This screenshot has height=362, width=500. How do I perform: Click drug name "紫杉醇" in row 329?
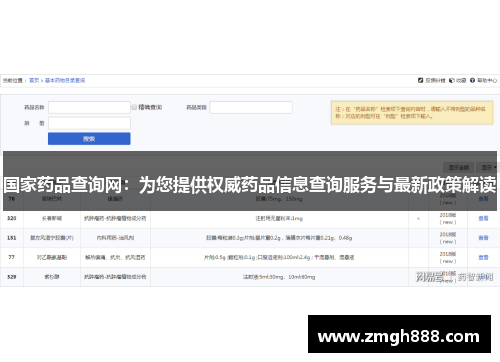[x=52, y=277]
